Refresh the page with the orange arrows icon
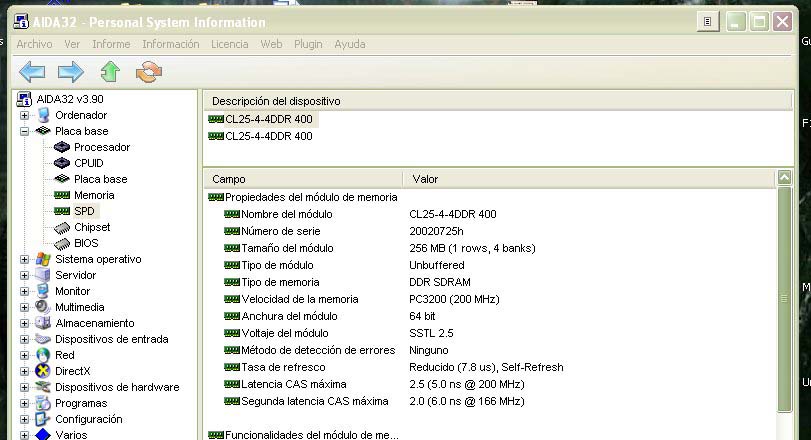 coord(149,72)
